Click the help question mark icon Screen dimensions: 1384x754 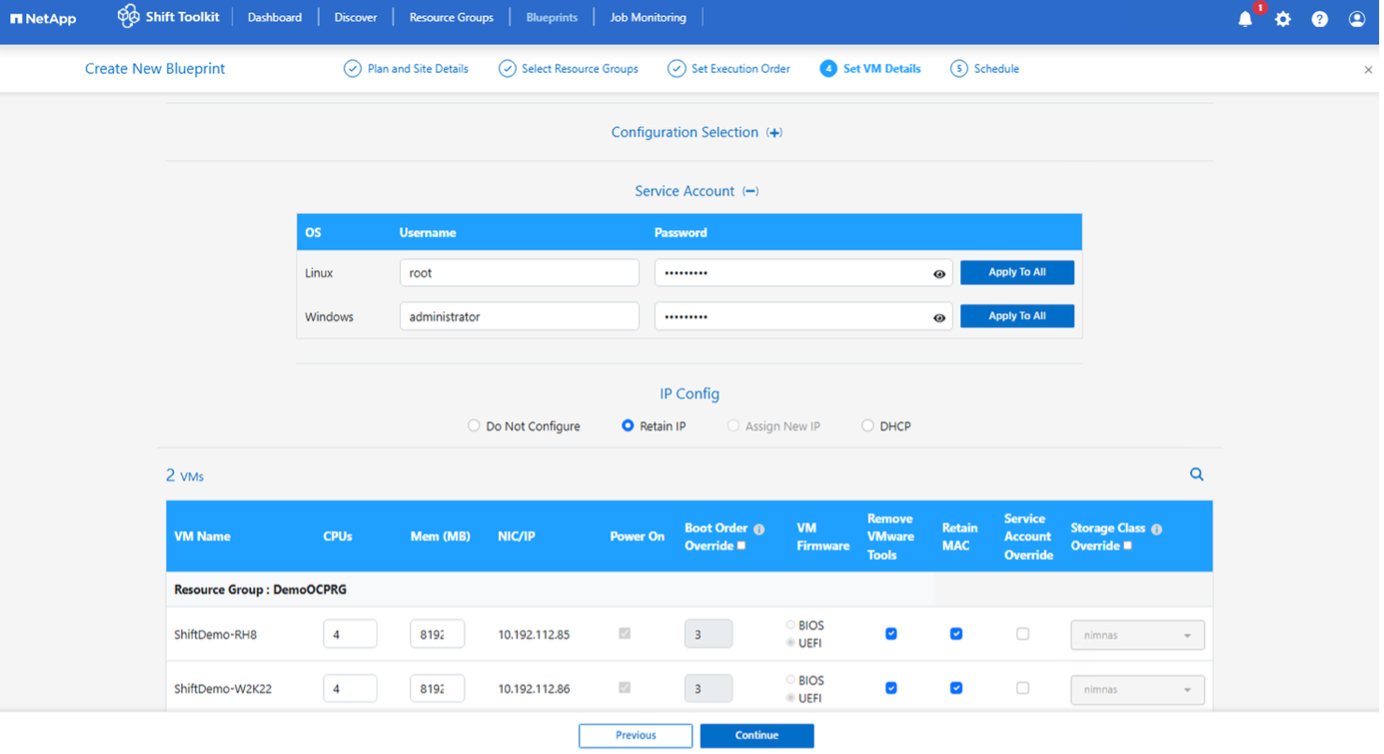tap(1320, 19)
